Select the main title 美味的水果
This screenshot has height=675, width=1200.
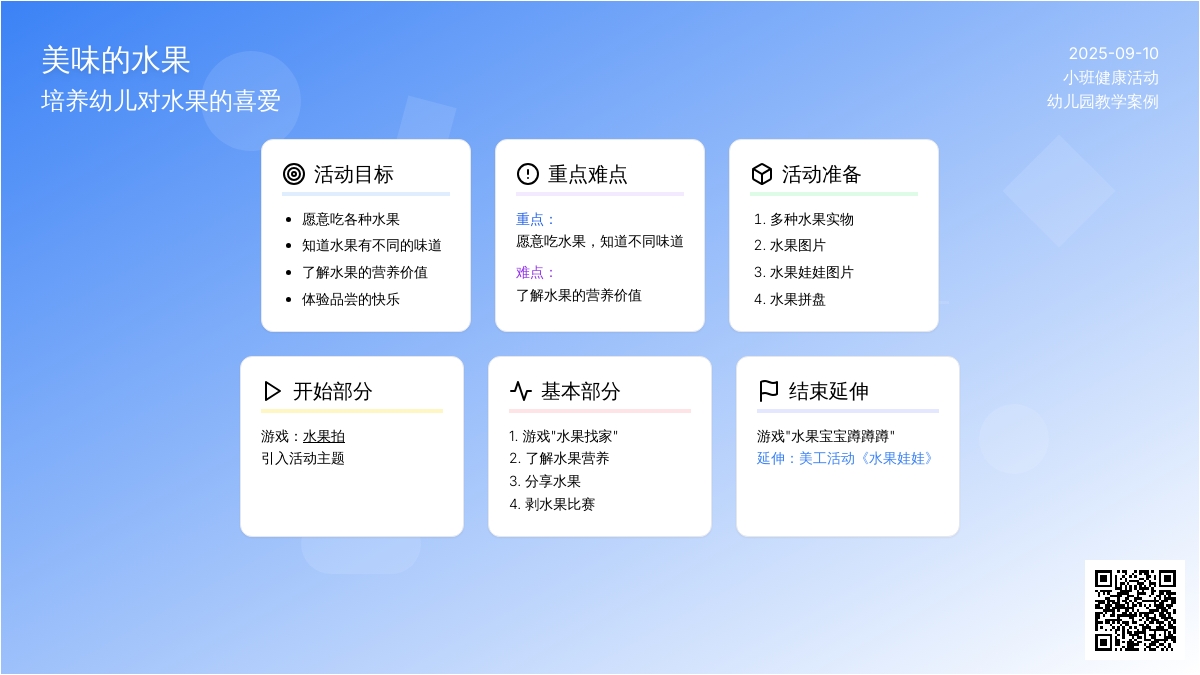point(116,60)
